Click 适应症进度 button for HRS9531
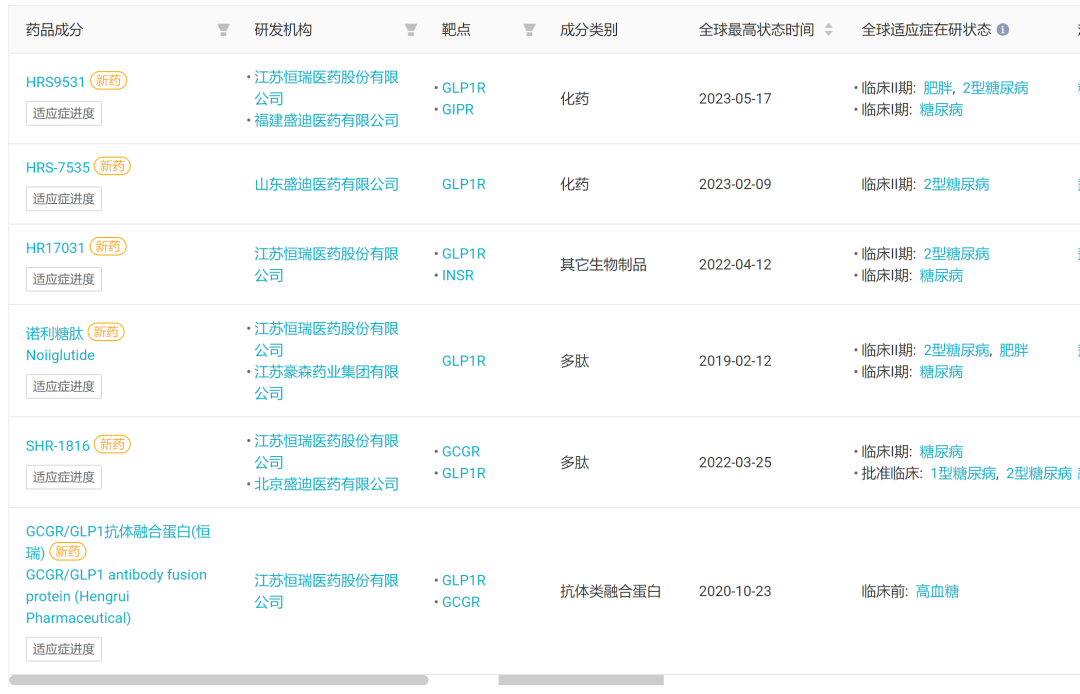This screenshot has width=1080, height=694. 63,113
